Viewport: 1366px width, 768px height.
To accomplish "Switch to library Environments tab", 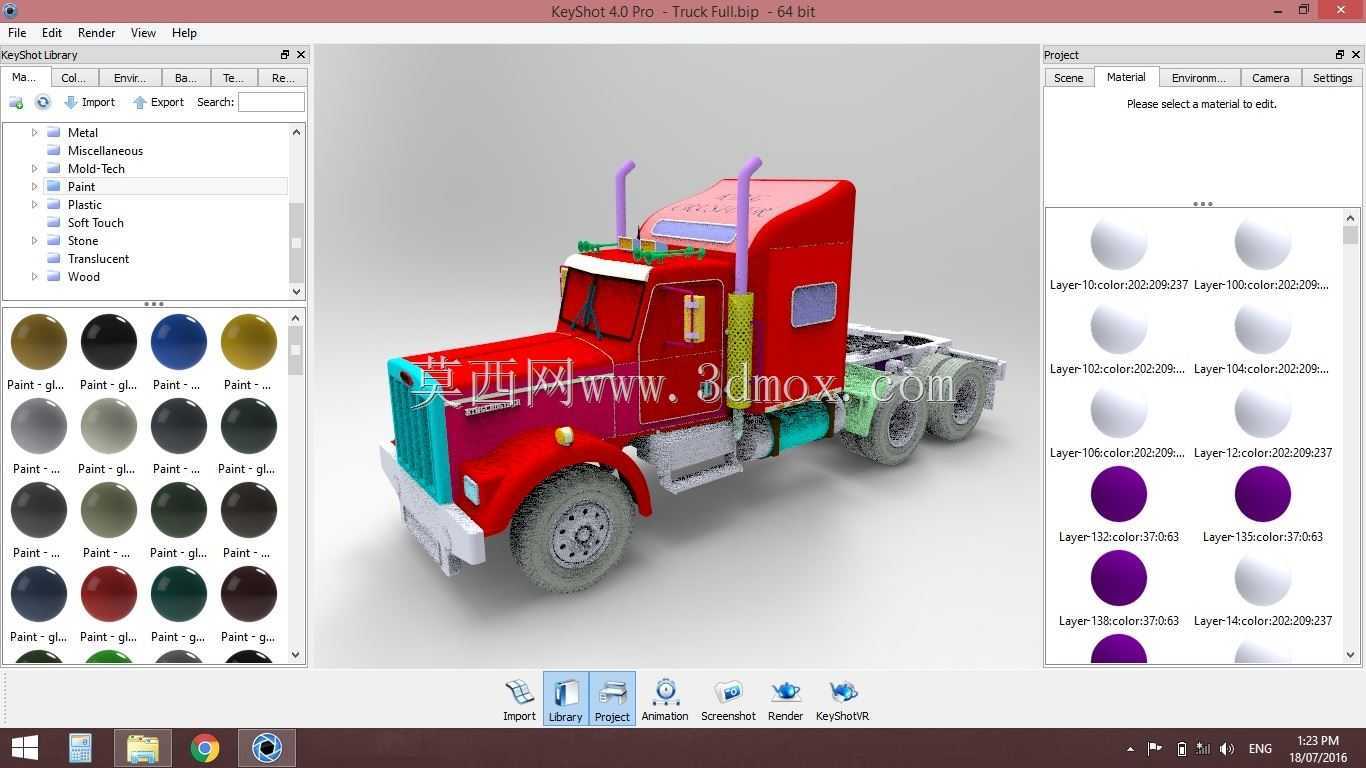I will [130, 78].
